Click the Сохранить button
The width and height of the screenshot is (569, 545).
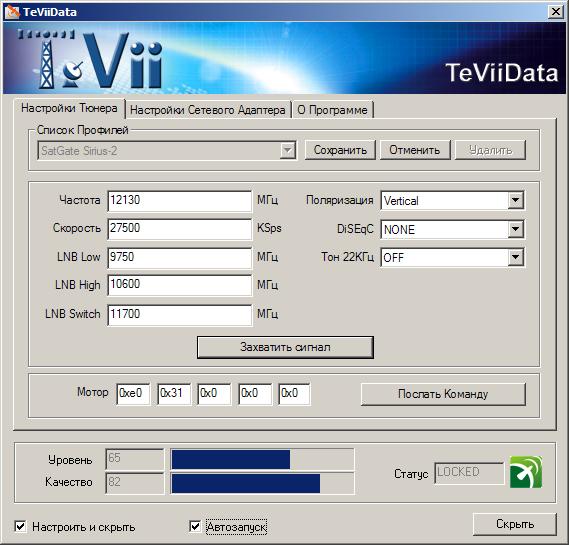pos(340,150)
